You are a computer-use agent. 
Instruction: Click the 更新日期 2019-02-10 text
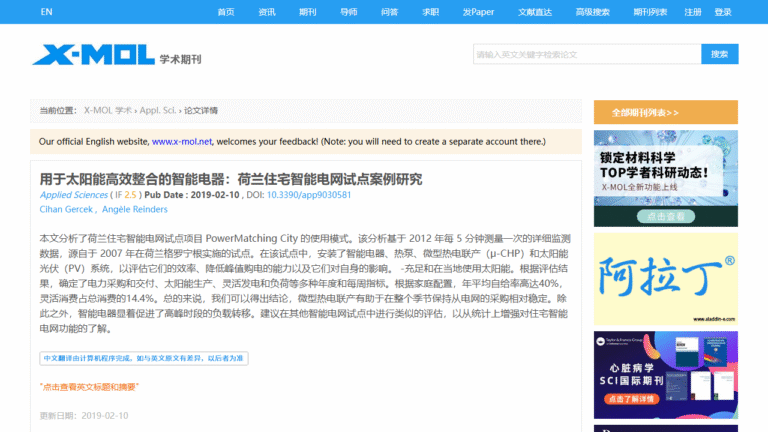[x=84, y=416]
